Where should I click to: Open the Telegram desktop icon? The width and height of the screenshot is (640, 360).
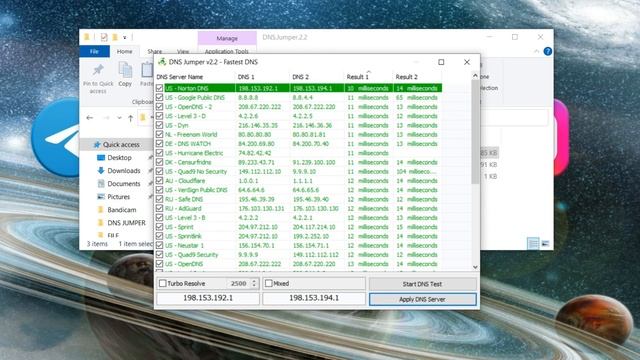coord(56,138)
